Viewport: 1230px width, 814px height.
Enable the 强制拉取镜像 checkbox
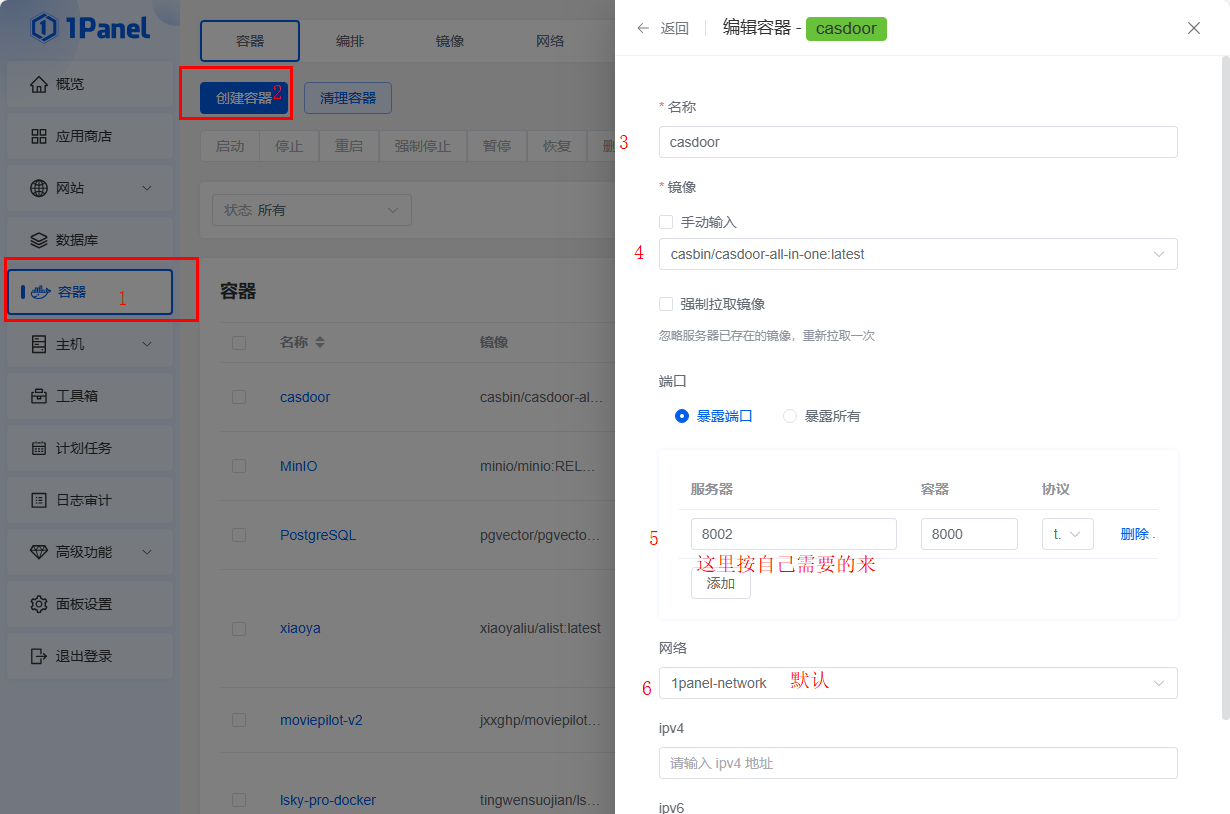click(x=666, y=304)
